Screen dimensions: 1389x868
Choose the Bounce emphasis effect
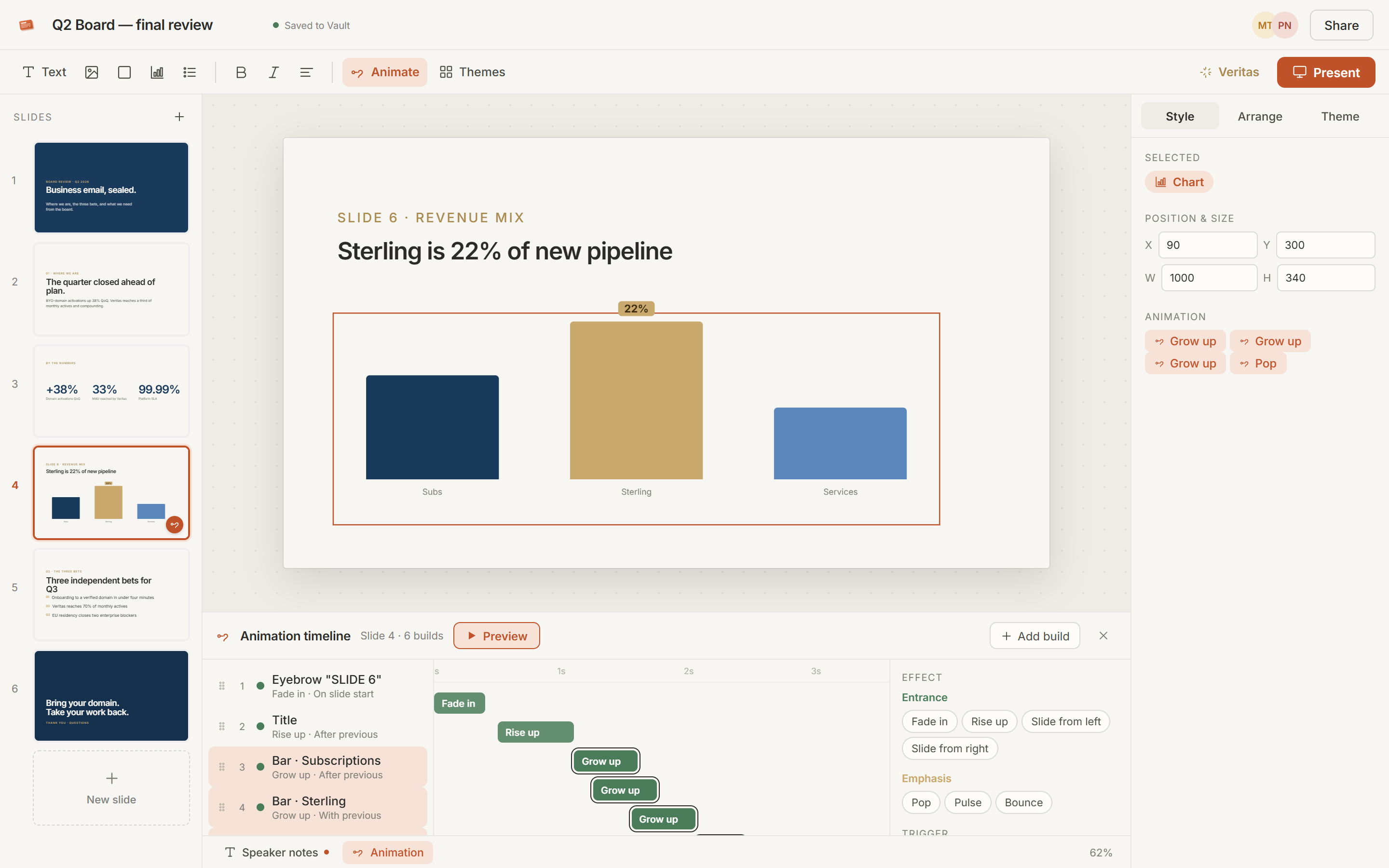pyautogui.click(x=1024, y=802)
